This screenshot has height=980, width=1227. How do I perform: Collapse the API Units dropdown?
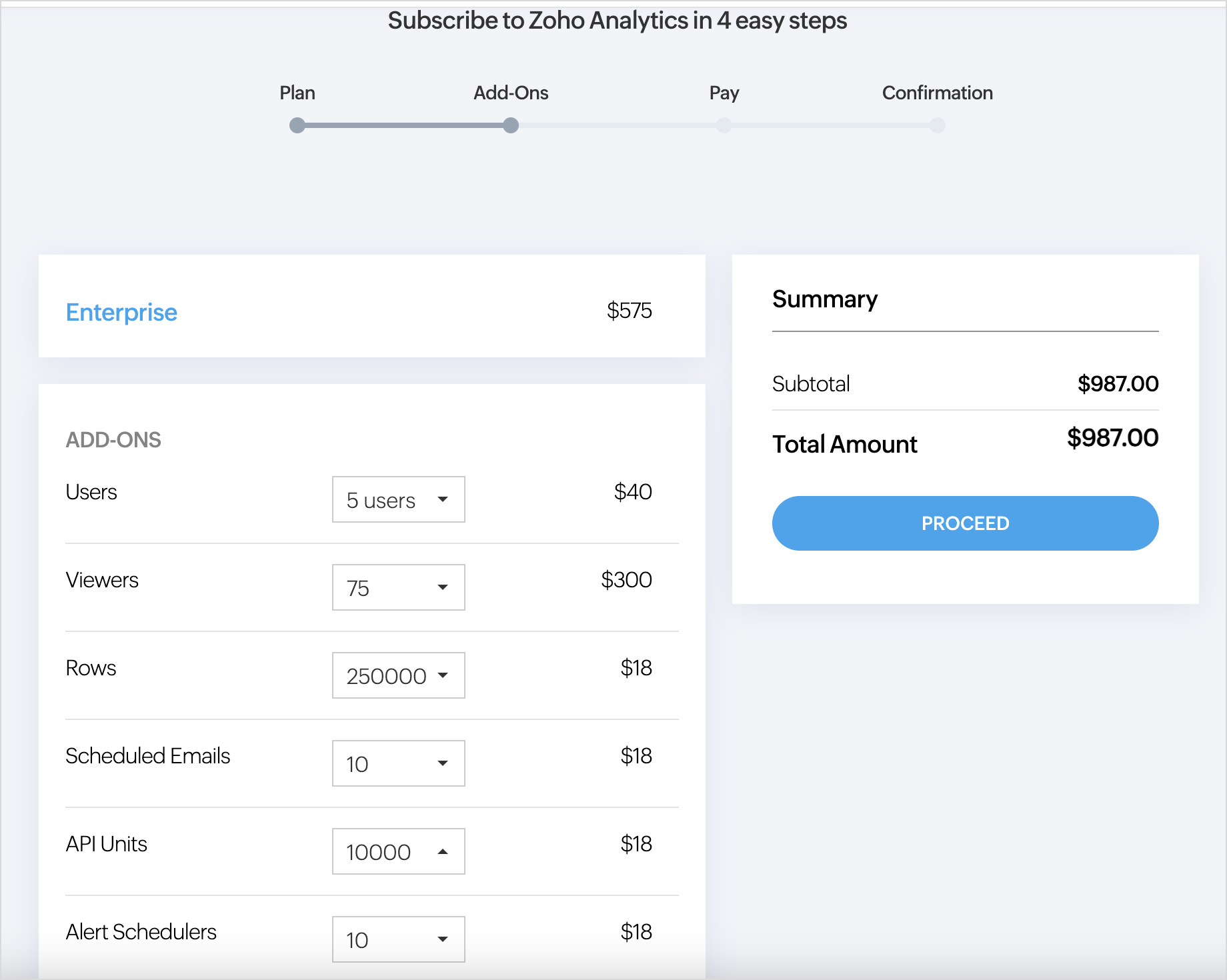point(399,851)
